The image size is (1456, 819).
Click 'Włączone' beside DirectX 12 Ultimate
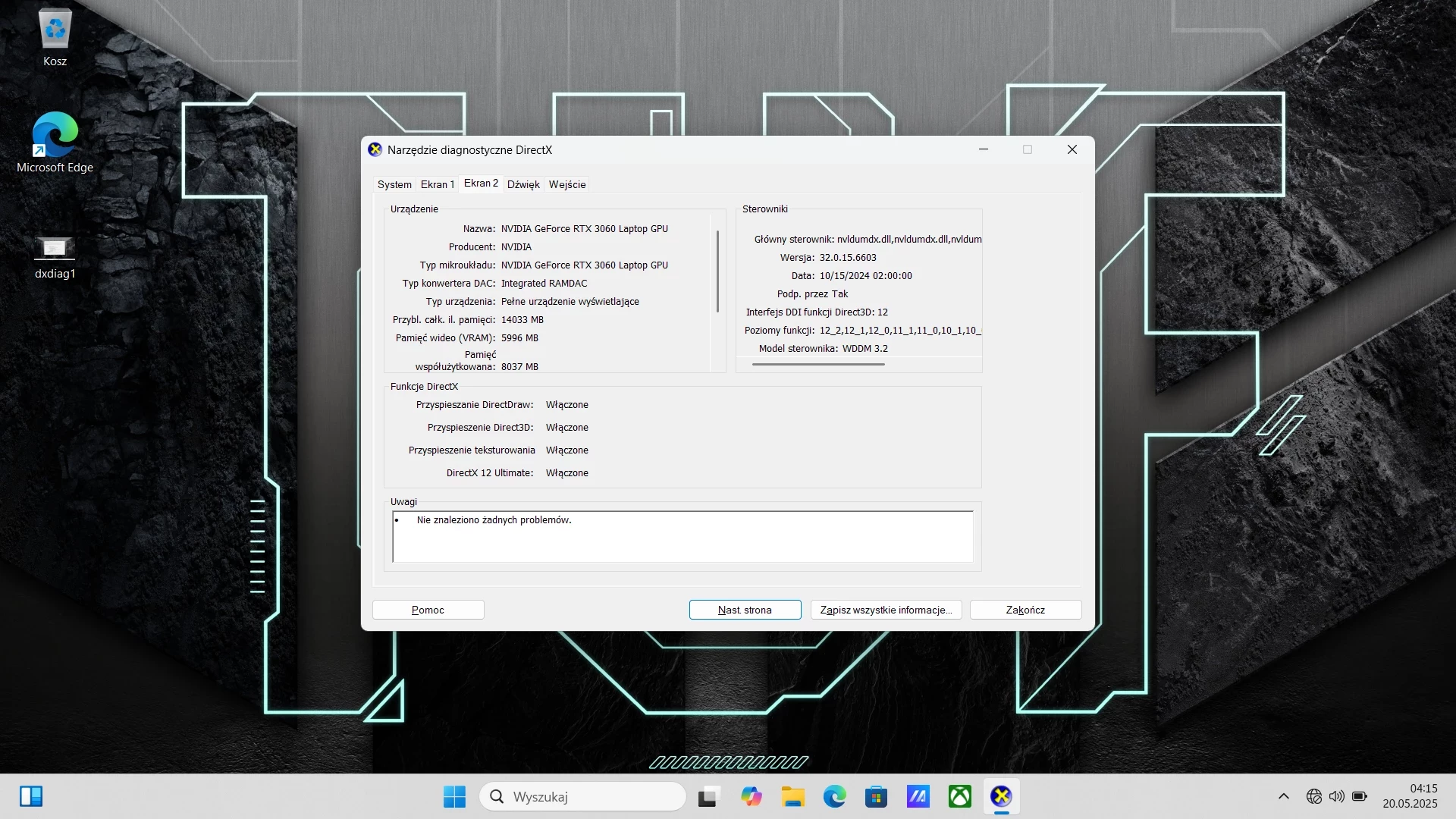click(x=567, y=473)
